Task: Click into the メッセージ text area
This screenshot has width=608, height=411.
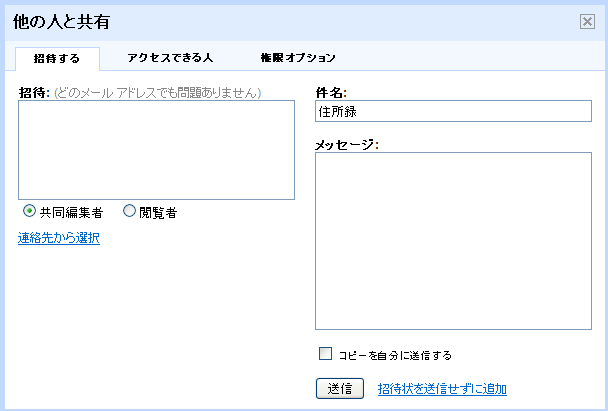Action: [x=453, y=241]
